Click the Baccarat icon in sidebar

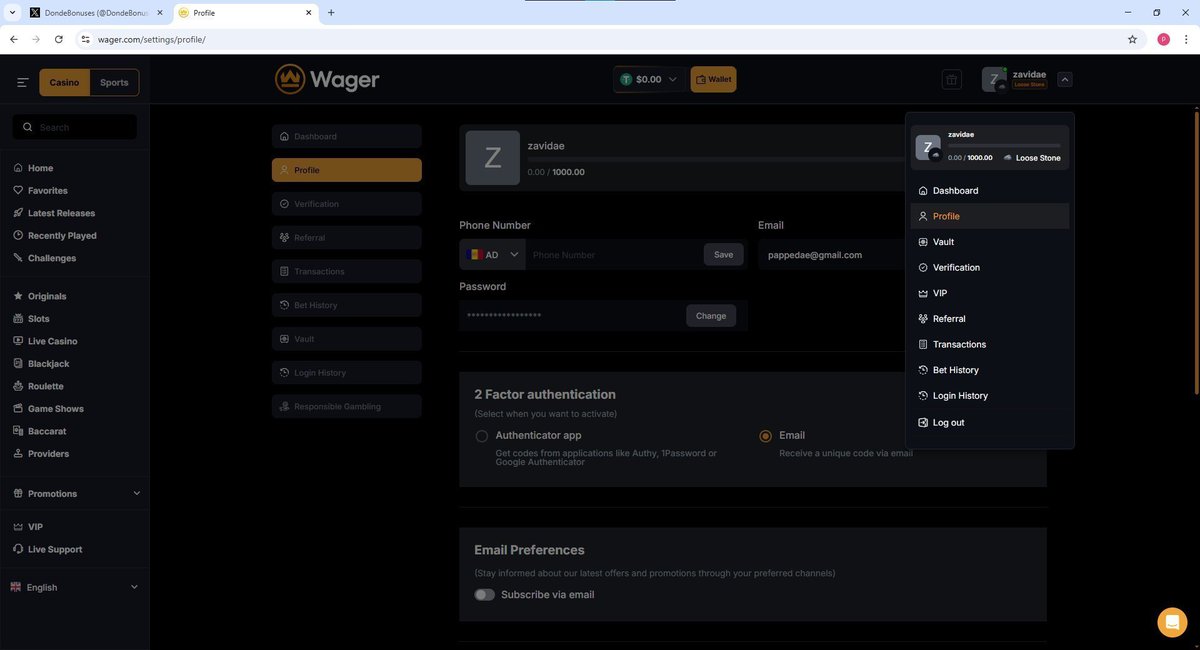pyautogui.click(x=18, y=431)
